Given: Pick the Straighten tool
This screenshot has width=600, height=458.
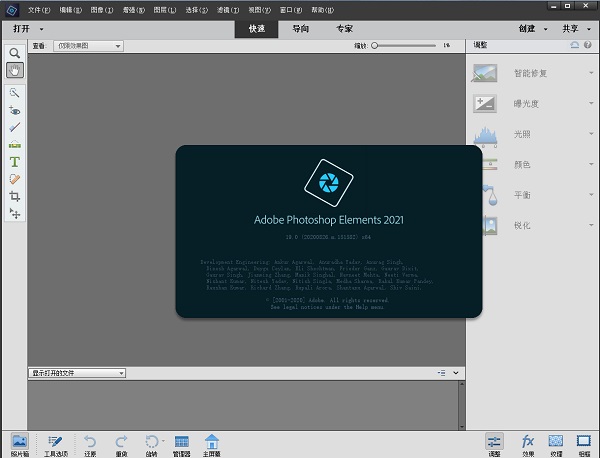Looking at the screenshot, I should (15, 145).
